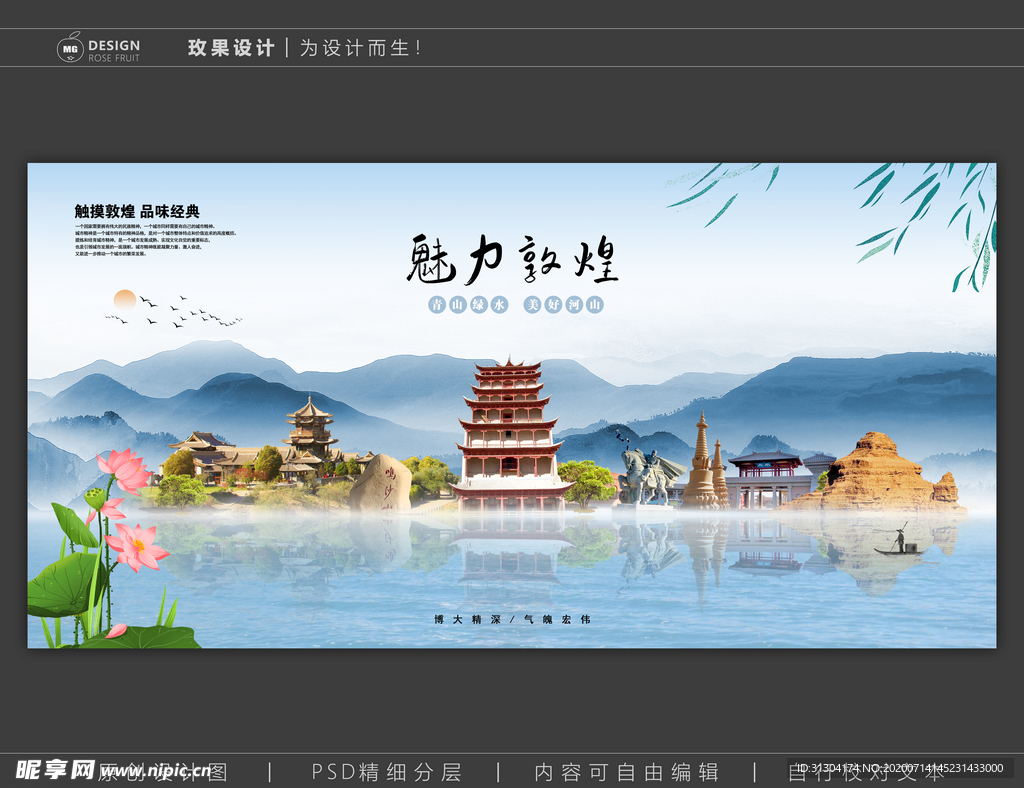Screen dimensions: 1024x788
Task: Switch to the PSD精细分层 tab
Action: [385, 772]
